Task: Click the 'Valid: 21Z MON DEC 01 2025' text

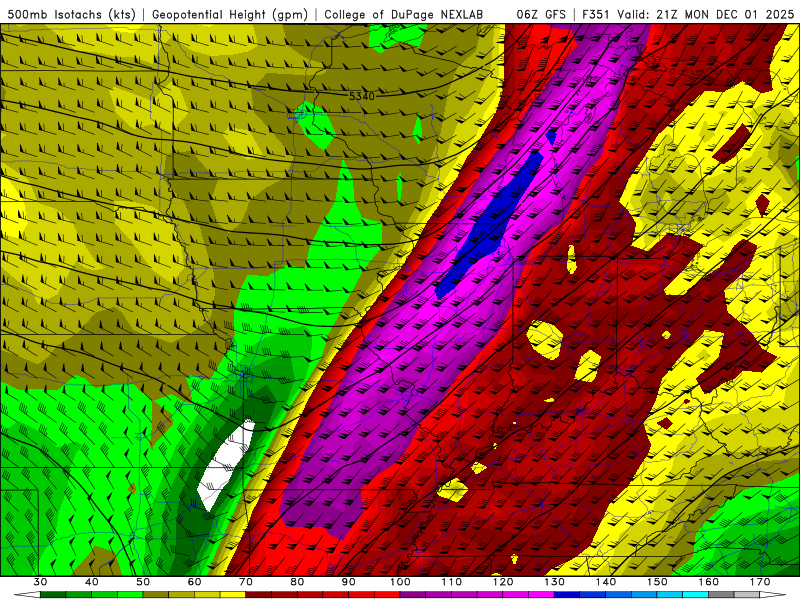Action: pos(706,15)
